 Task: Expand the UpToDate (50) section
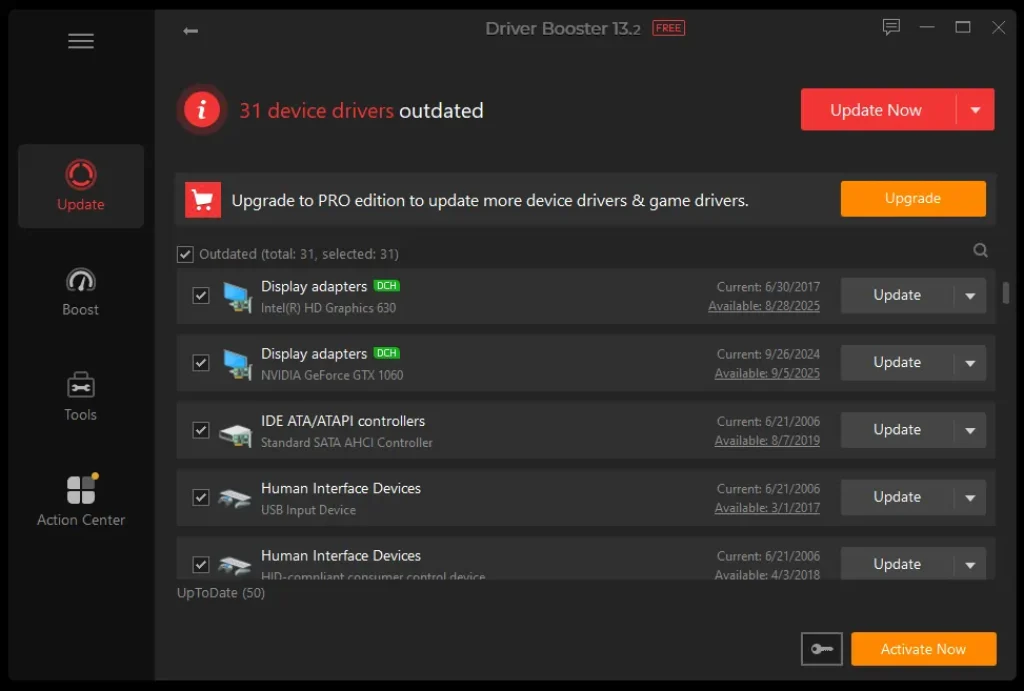click(x=221, y=593)
